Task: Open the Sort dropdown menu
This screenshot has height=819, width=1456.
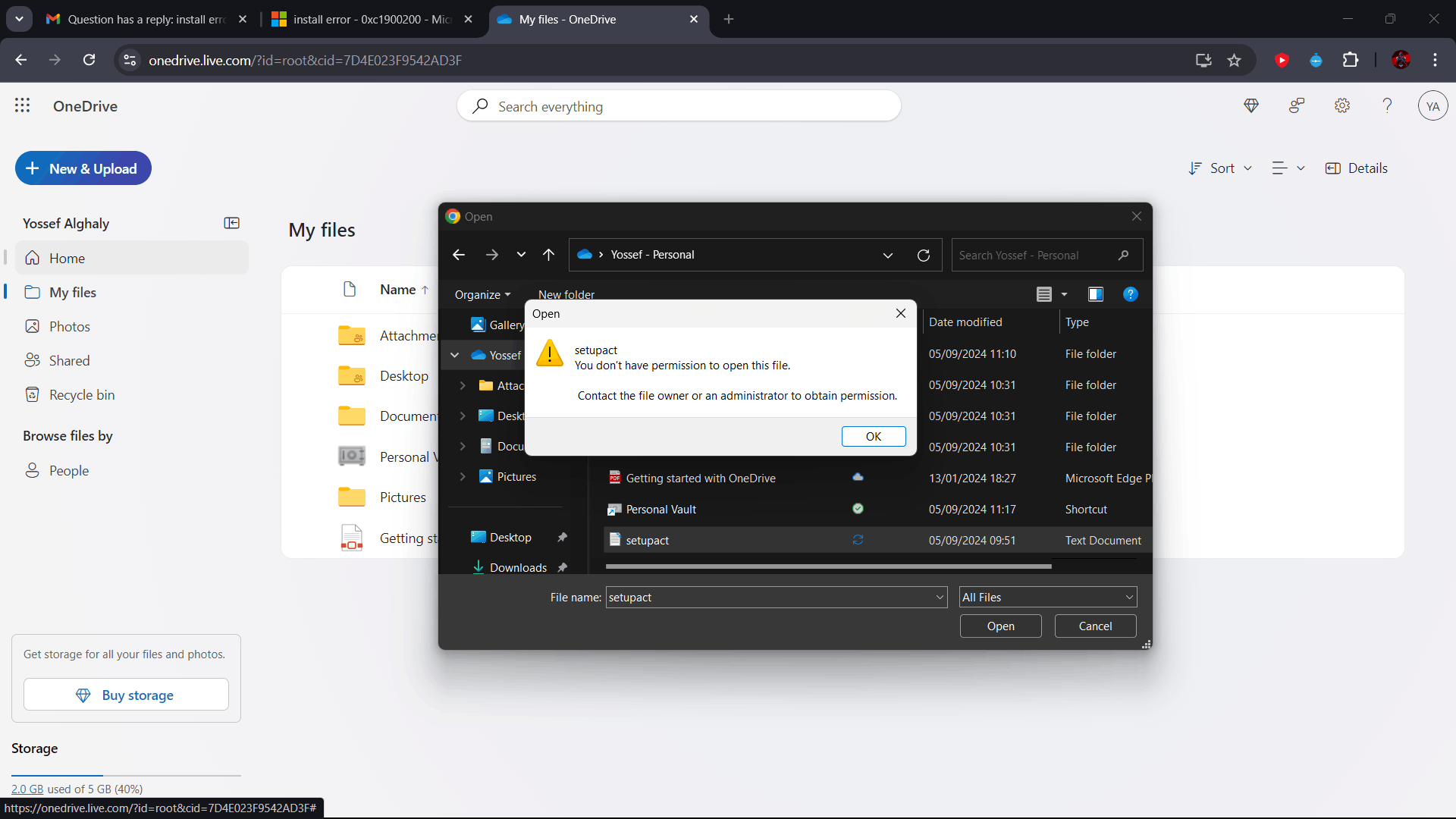Action: click(1219, 168)
